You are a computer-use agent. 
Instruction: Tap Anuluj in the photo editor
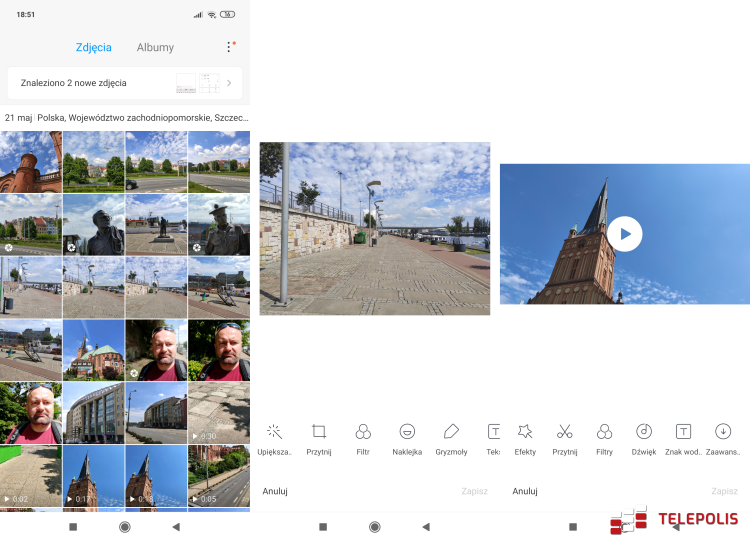(275, 491)
